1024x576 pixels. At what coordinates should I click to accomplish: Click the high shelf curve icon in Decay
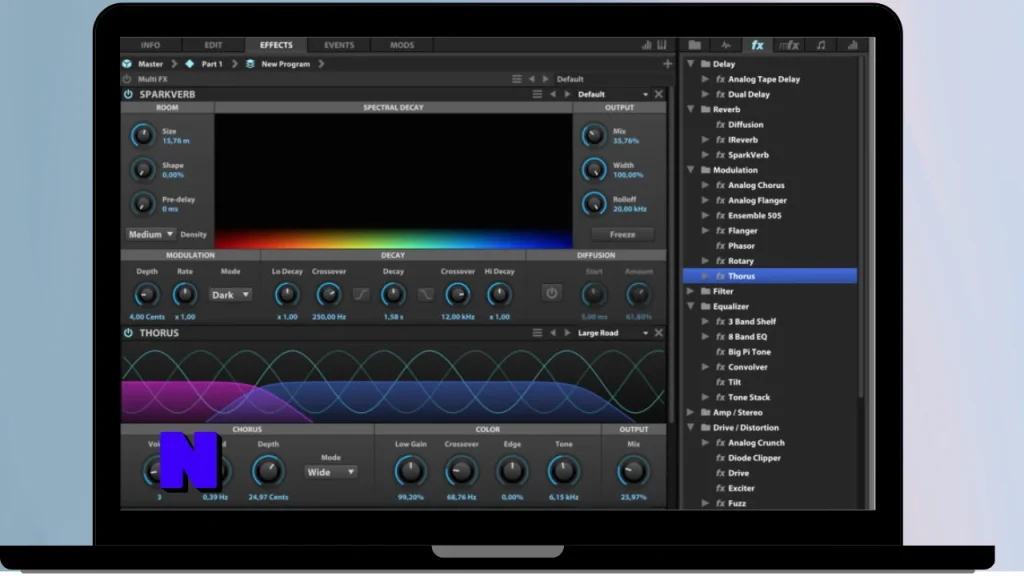425,295
